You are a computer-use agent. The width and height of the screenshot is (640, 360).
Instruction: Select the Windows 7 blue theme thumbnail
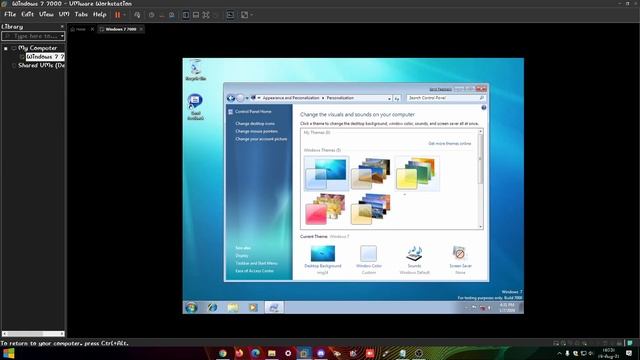[327, 173]
